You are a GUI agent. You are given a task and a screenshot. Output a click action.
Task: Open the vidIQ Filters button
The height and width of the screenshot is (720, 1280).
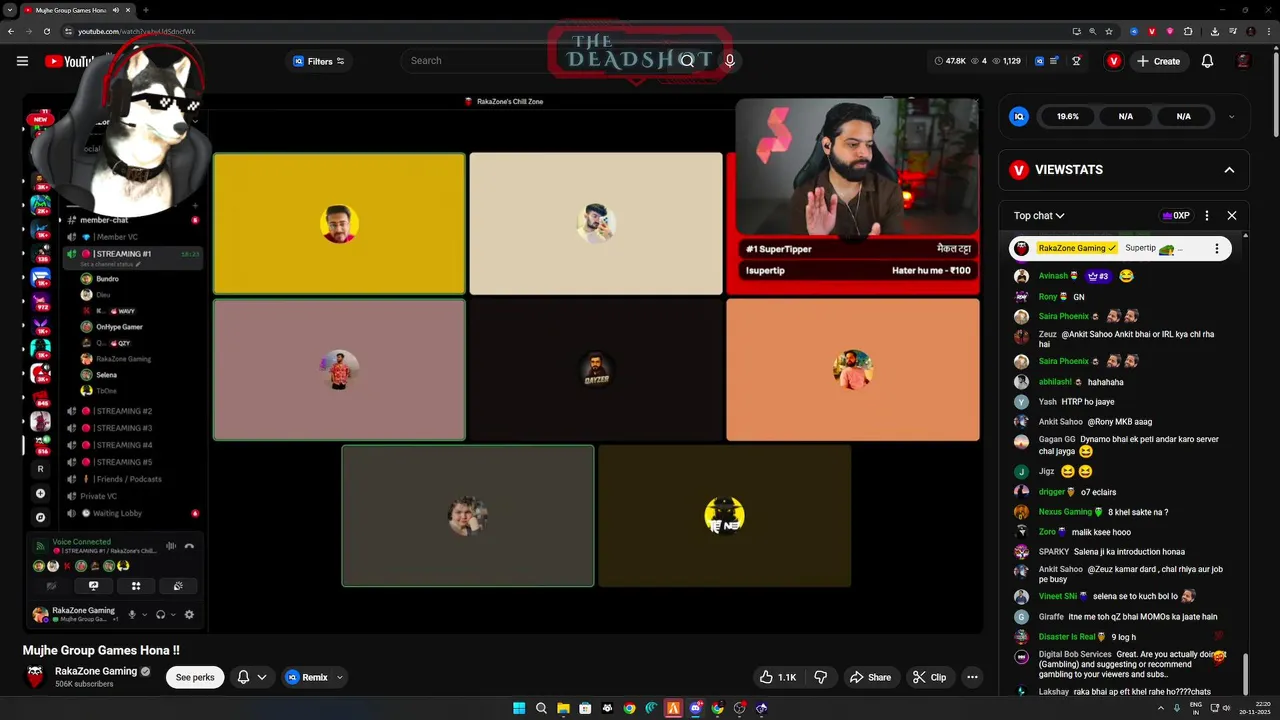pos(319,61)
